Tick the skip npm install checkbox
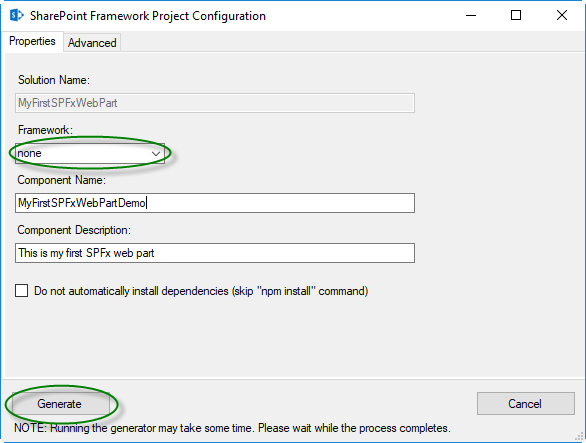The height and width of the screenshot is (443, 586). point(22,290)
